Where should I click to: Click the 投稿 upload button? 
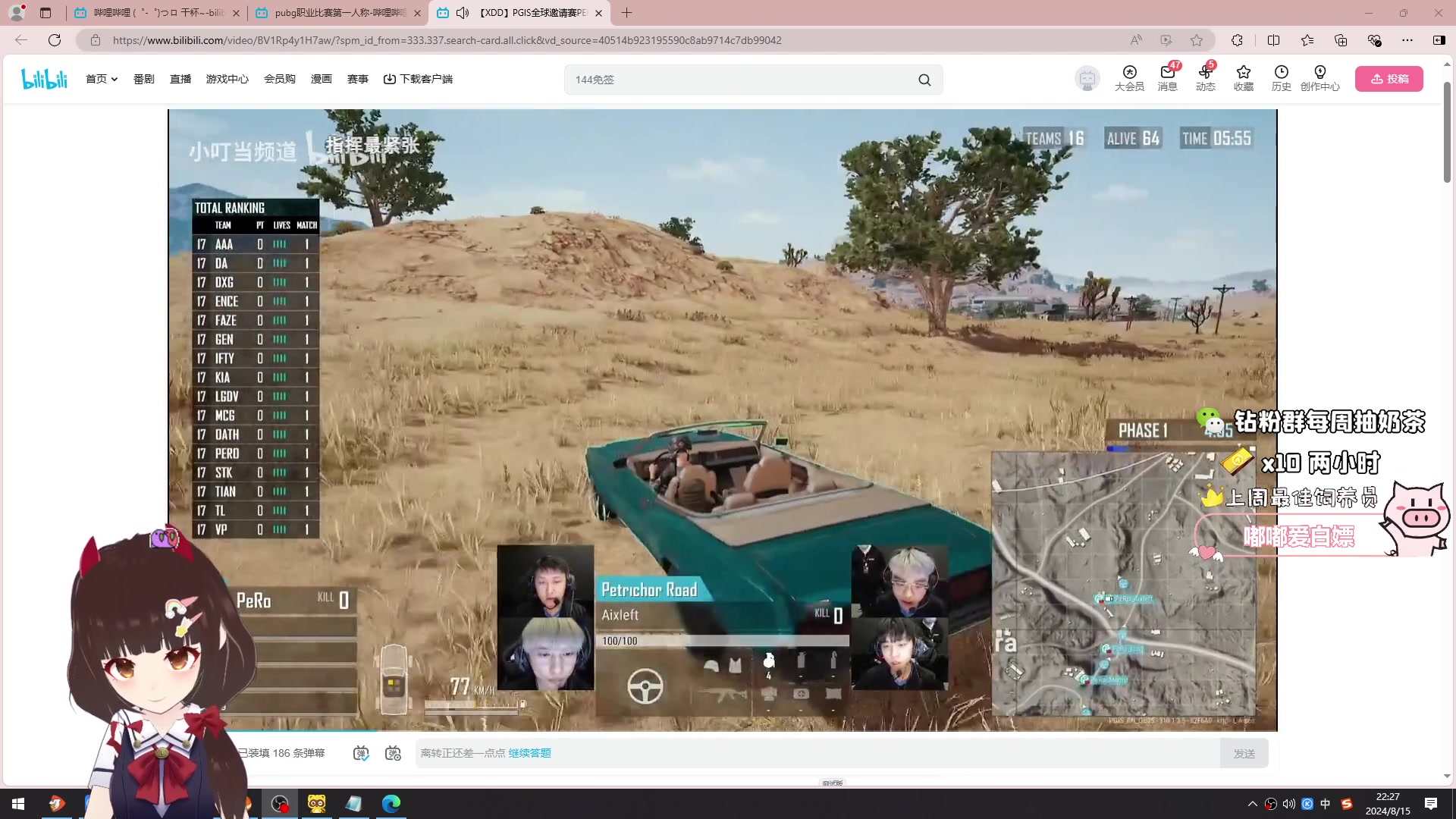pos(1389,79)
